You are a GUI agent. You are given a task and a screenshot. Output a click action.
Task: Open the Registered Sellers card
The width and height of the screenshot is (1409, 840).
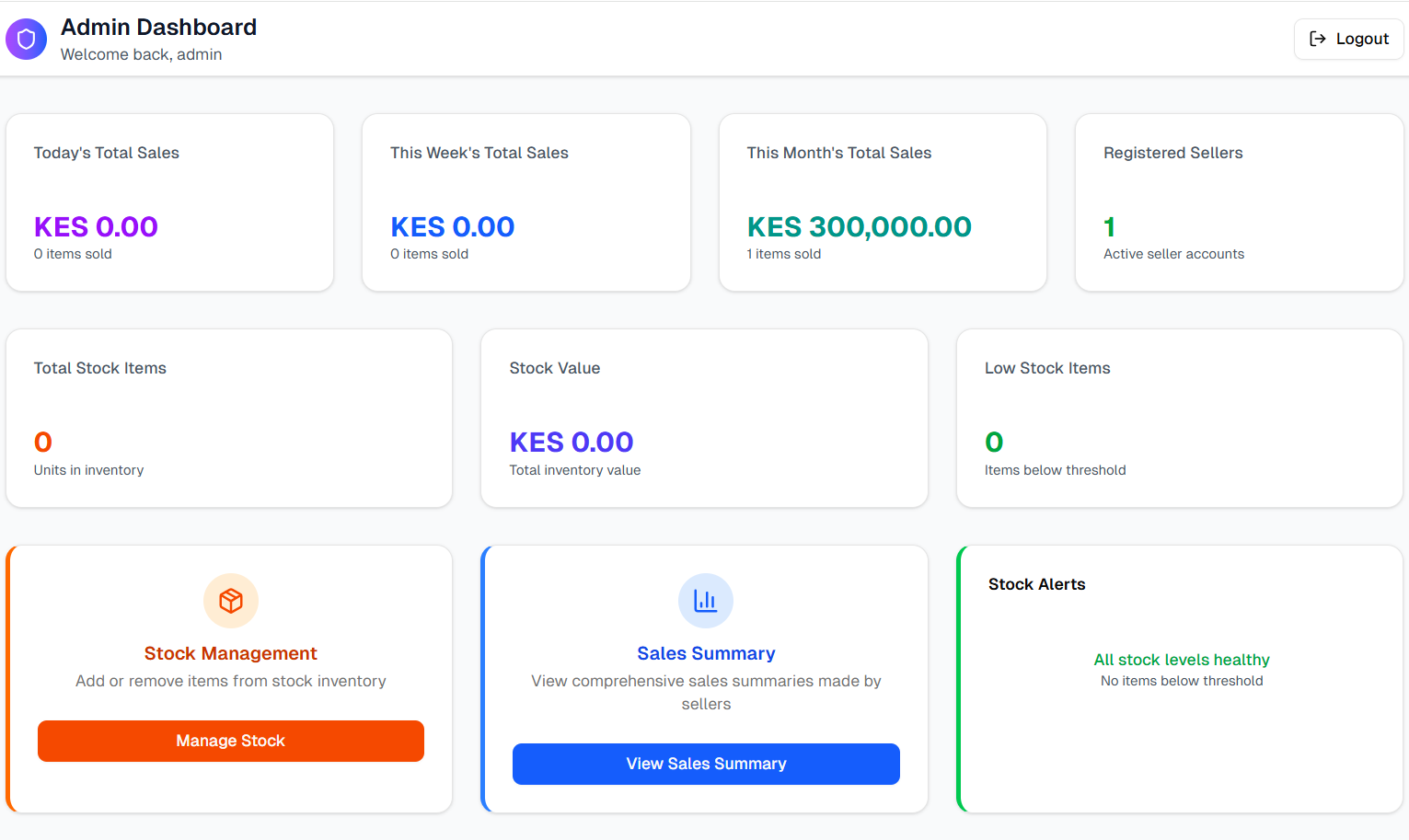pos(1238,201)
